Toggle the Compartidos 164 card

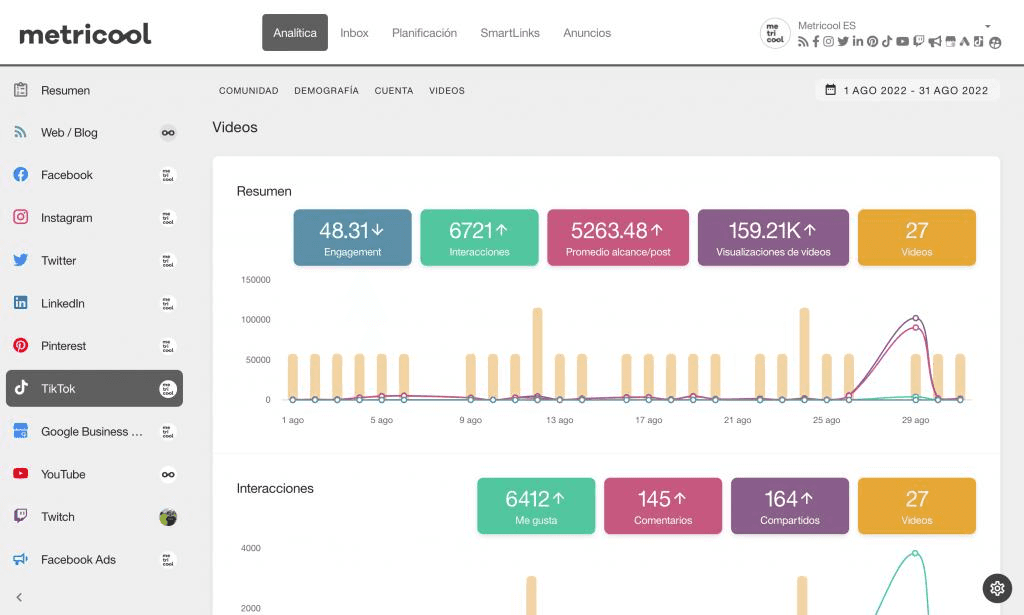coord(790,506)
